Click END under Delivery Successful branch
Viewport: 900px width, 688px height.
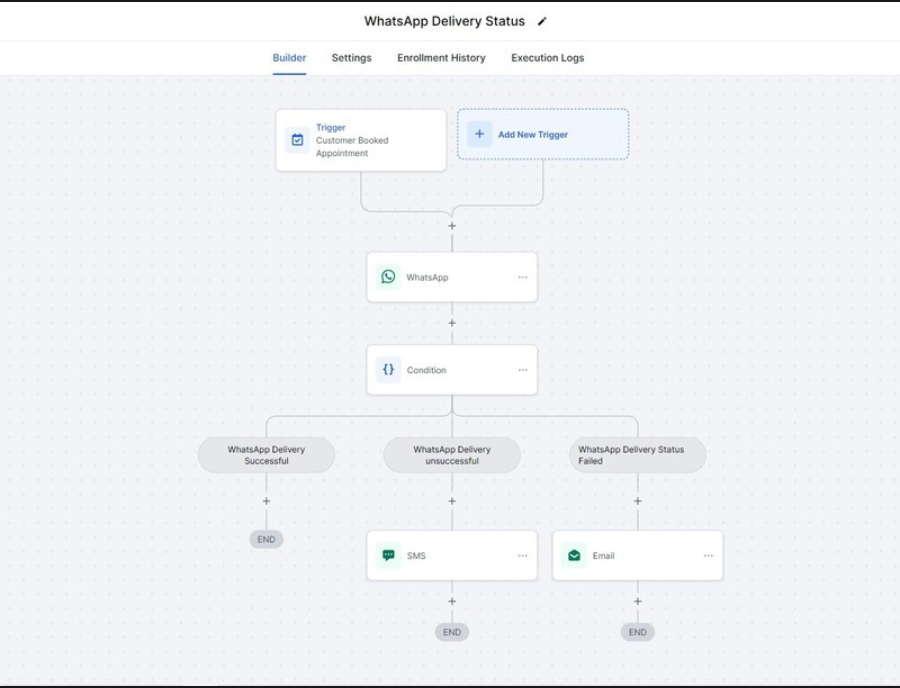coord(266,539)
